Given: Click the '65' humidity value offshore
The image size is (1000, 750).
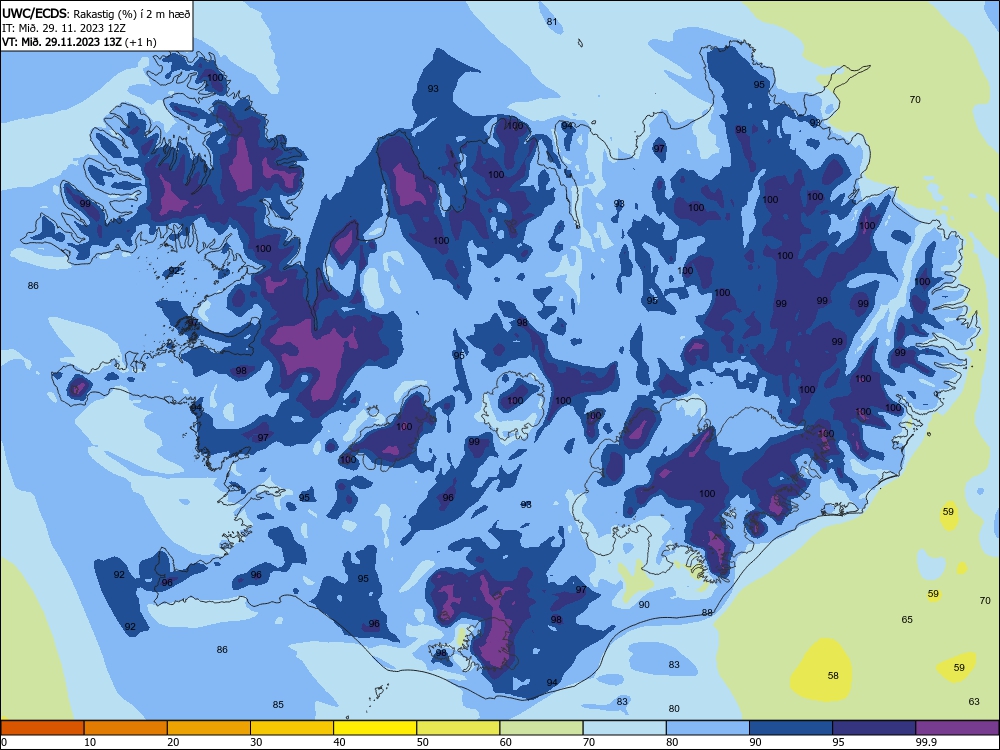Looking at the screenshot, I should (907, 619).
